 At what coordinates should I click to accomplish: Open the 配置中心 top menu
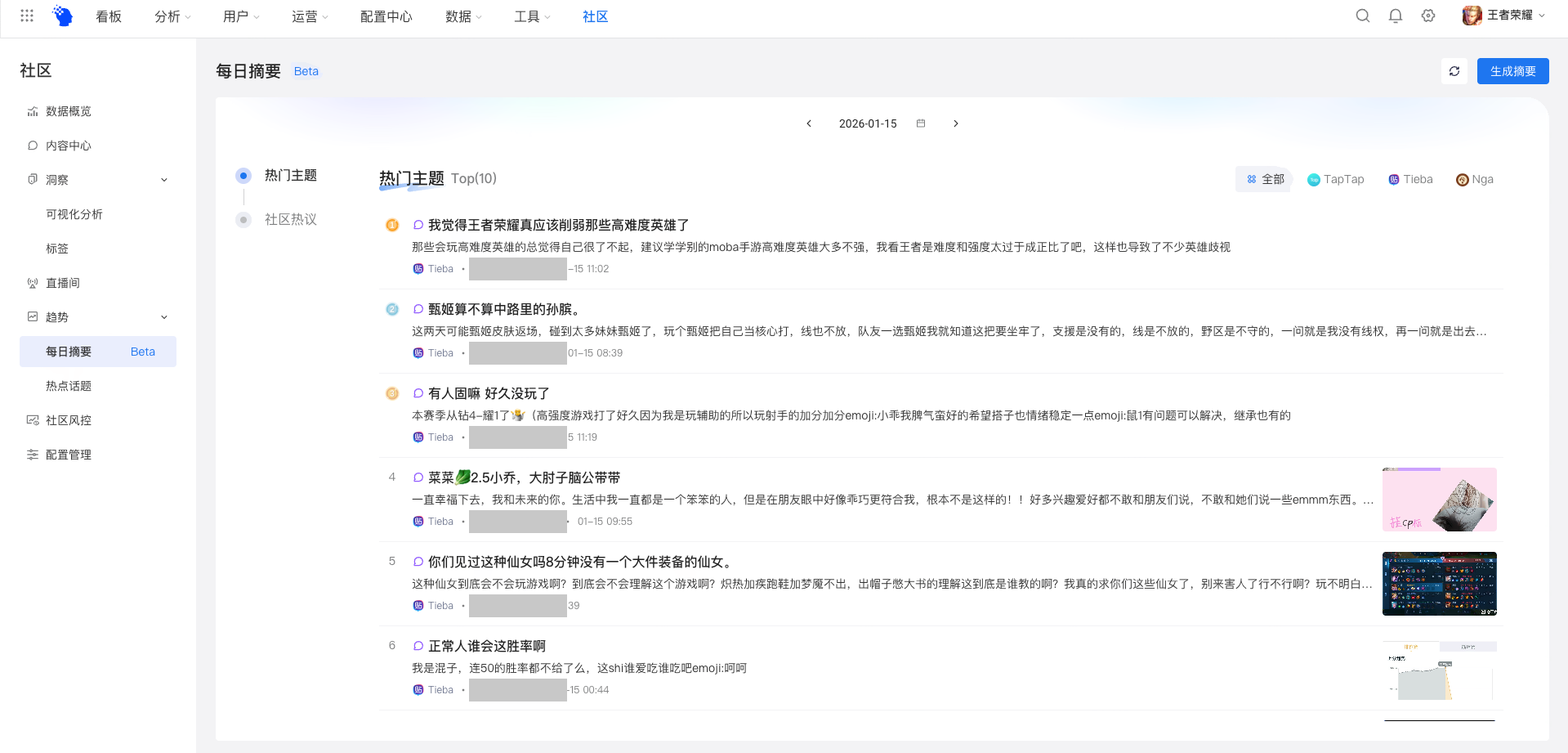386,16
